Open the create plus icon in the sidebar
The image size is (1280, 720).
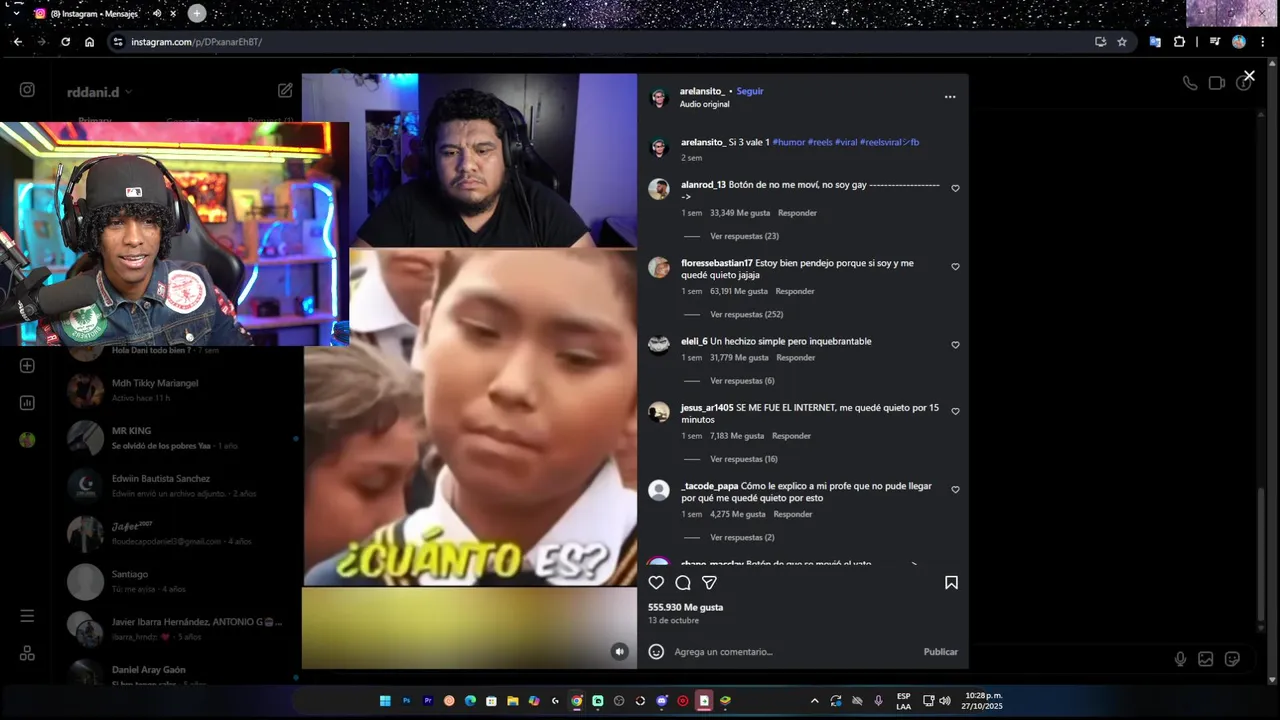27,366
